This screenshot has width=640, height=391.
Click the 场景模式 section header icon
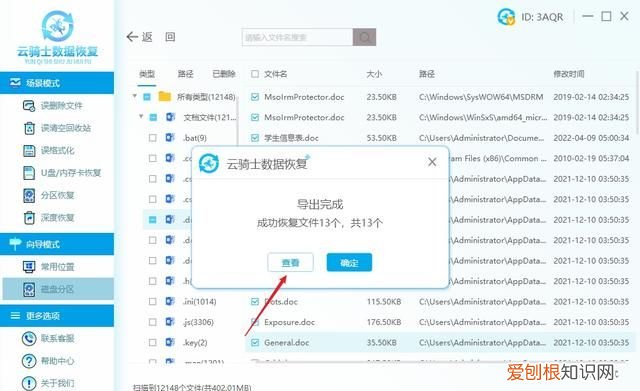(x=15, y=83)
